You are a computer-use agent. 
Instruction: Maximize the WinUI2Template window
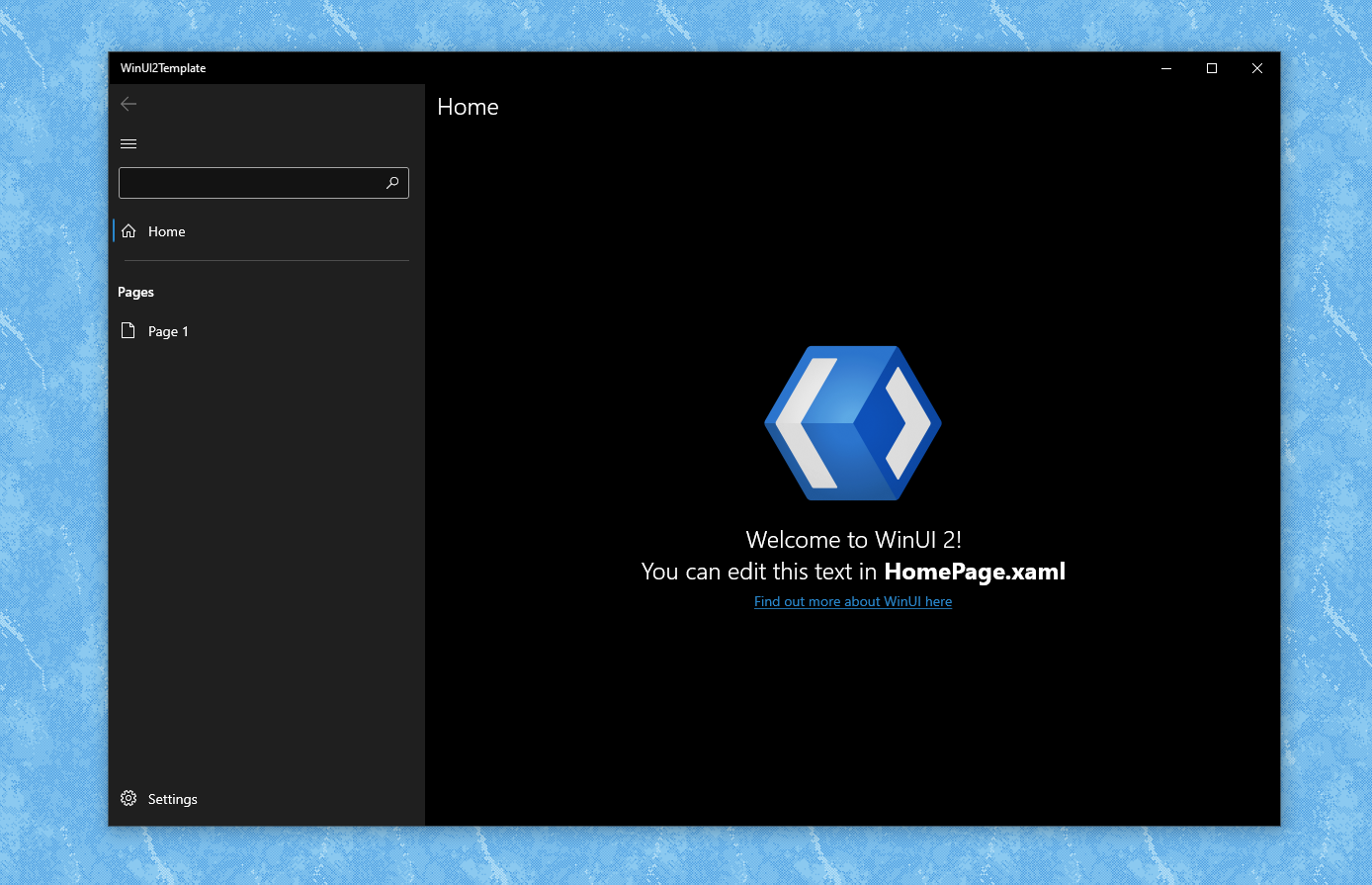pyautogui.click(x=1212, y=68)
